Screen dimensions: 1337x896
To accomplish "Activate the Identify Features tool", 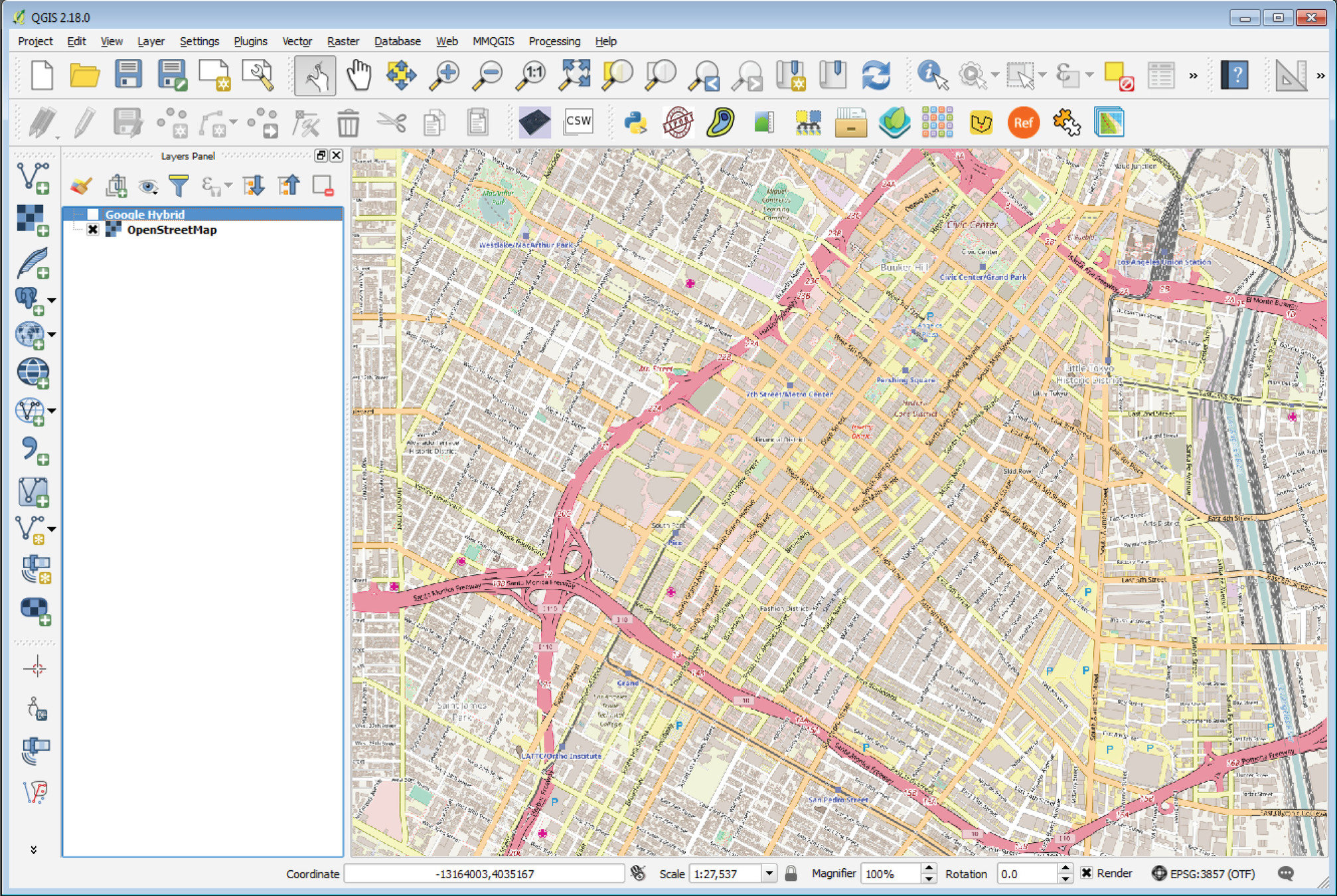I will [932, 75].
